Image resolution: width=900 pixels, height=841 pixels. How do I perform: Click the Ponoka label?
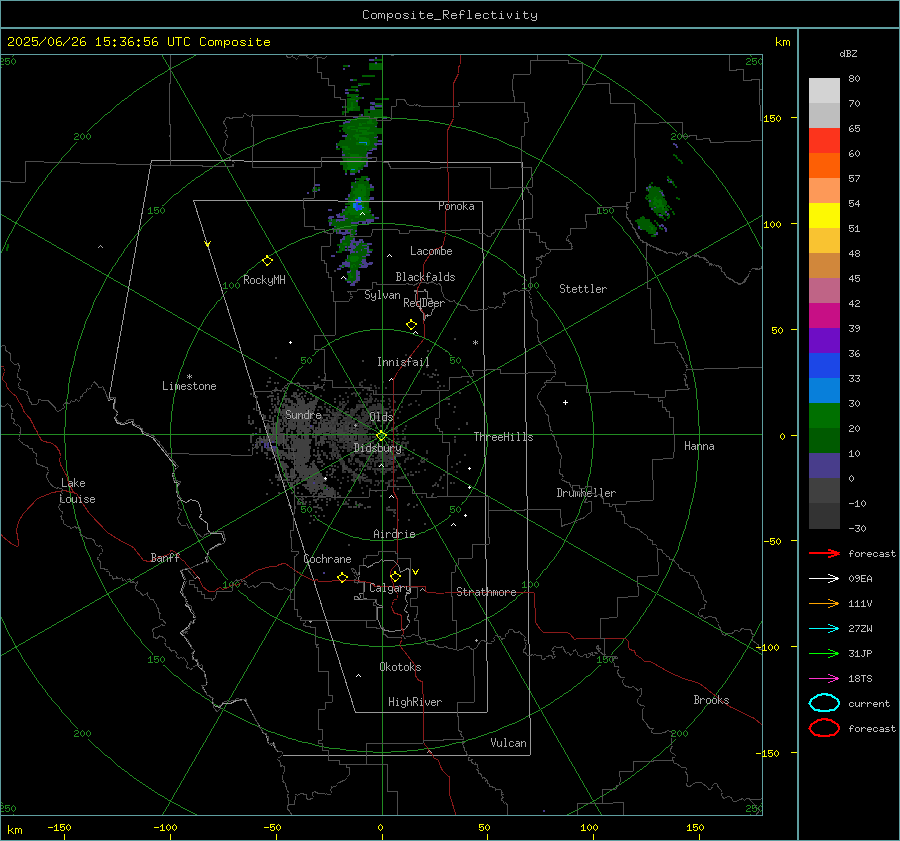pyautogui.click(x=456, y=206)
